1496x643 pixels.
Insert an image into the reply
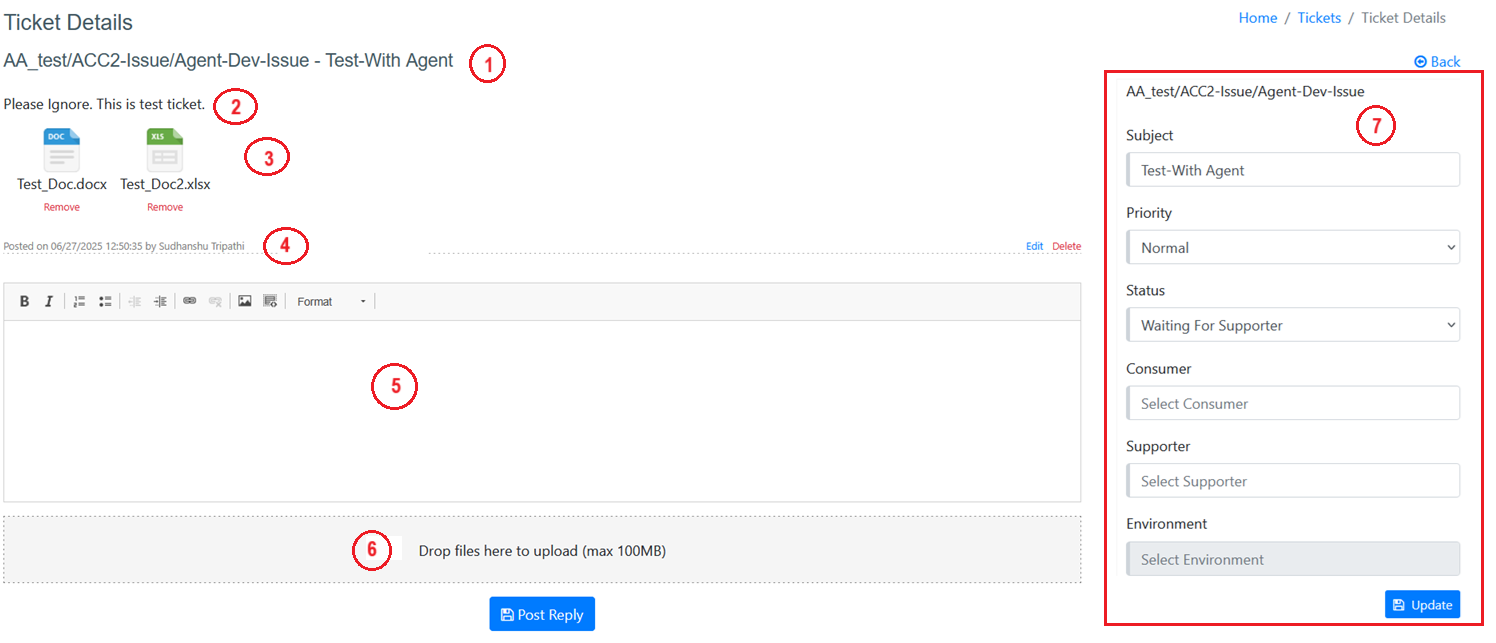pos(244,301)
